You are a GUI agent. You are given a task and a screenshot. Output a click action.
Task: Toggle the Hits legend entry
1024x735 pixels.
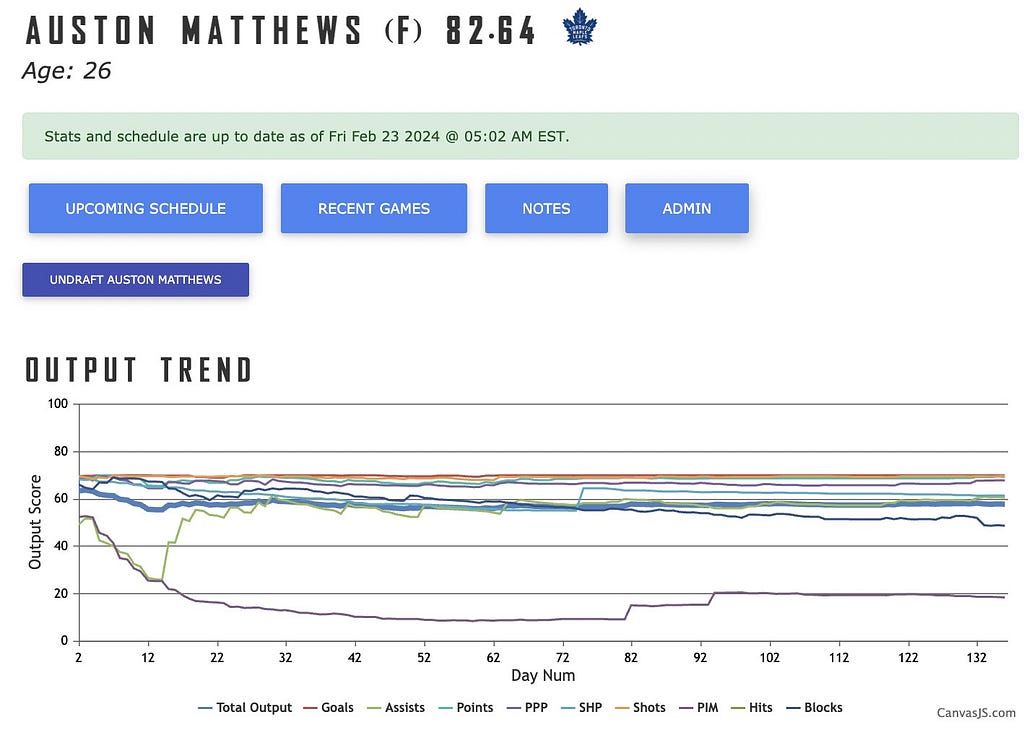point(752,708)
